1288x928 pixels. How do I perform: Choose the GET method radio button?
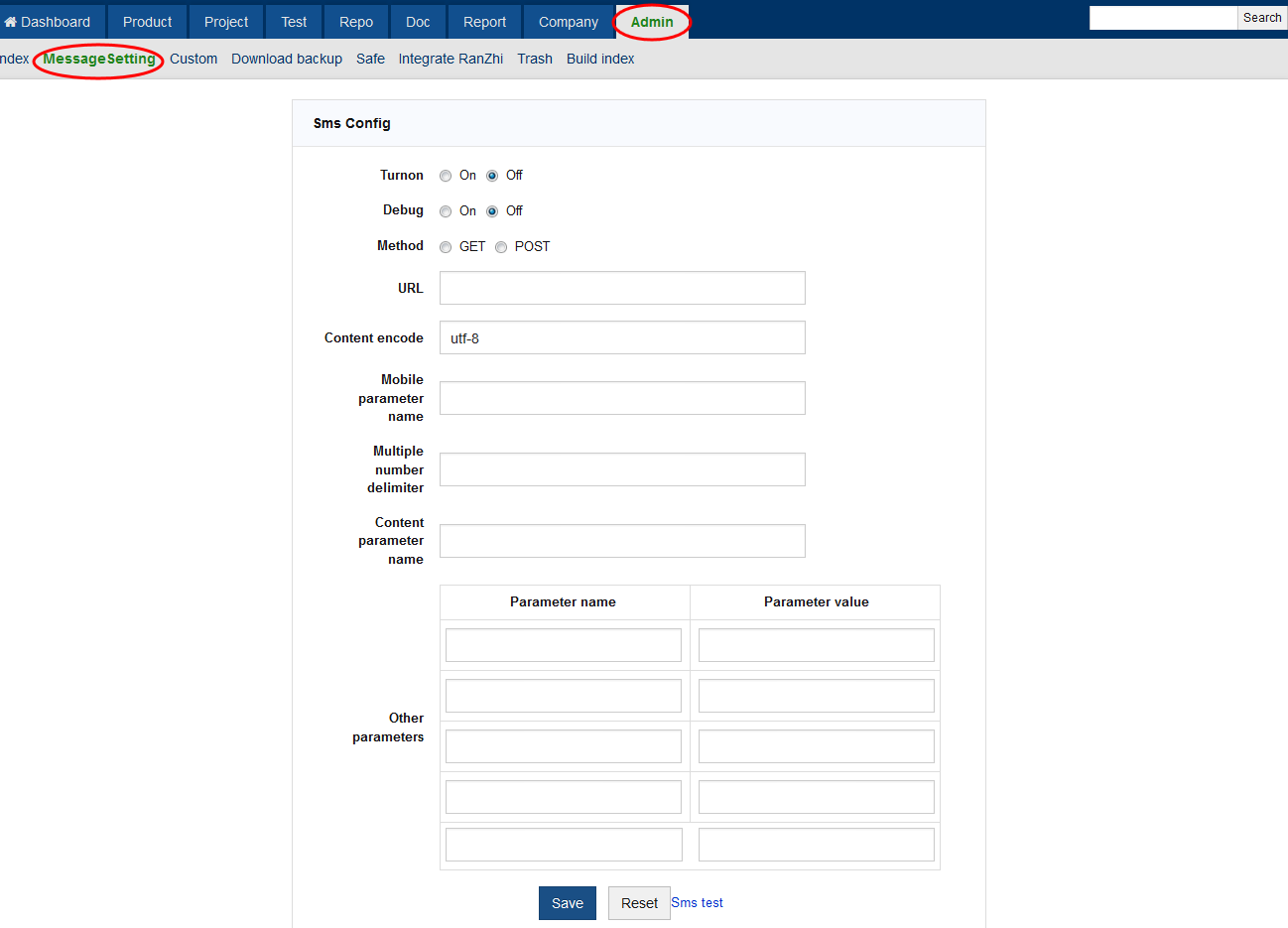click(x=446, y=247)
